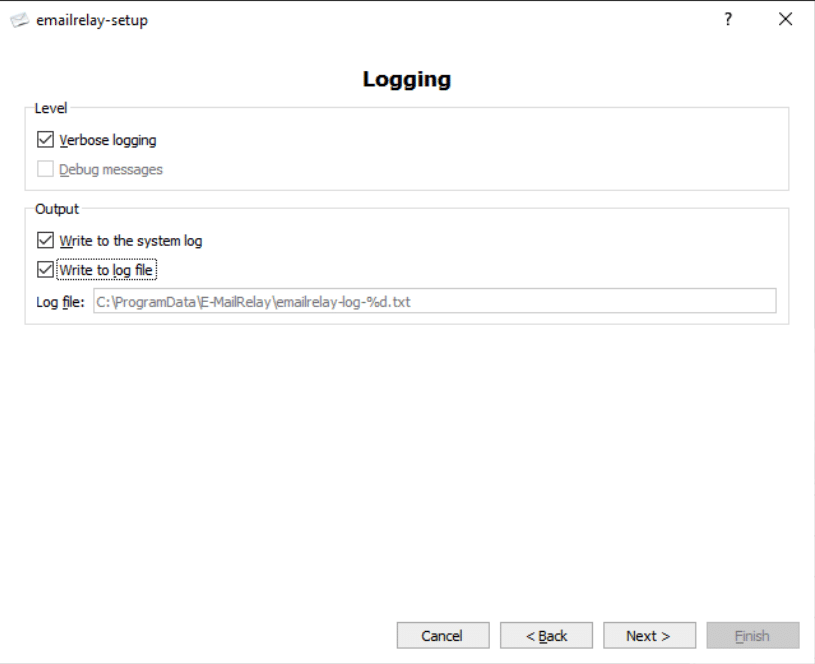The width and height of the screenshot is (815, 664).
Task: Uncheck the Verbose logging checkbox
Action: tap(45, 139)
